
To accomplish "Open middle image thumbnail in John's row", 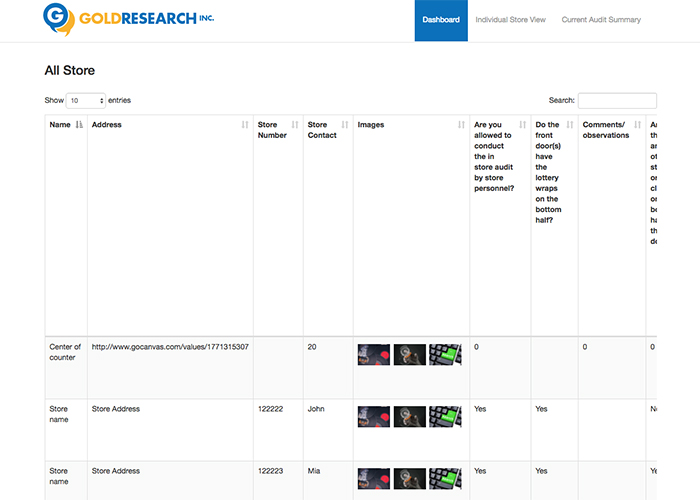I will pyautogui.click(x=410, y=417).
